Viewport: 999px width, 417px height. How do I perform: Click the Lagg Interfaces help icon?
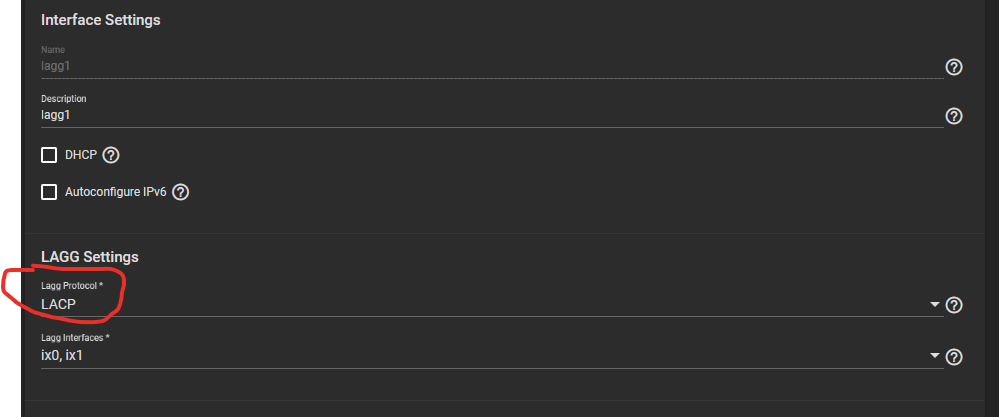point(954,357)
